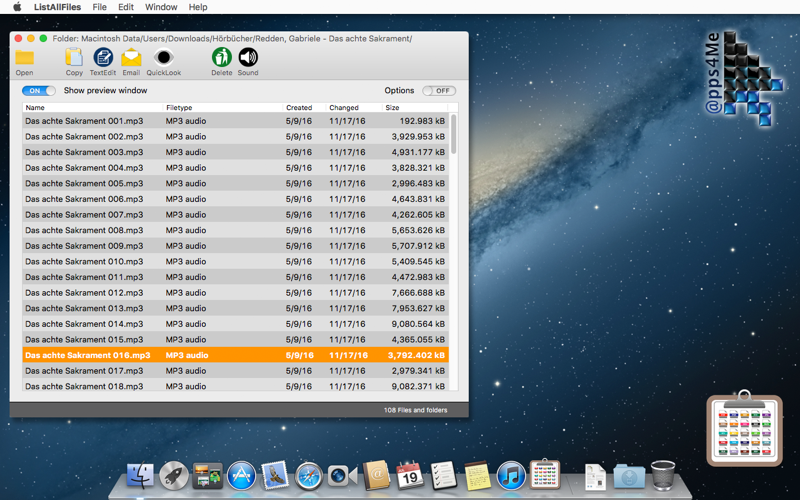Open the Edit menu
Viewport: 800px width, 500px height.
pyautogui.click(x=126, y=7)
